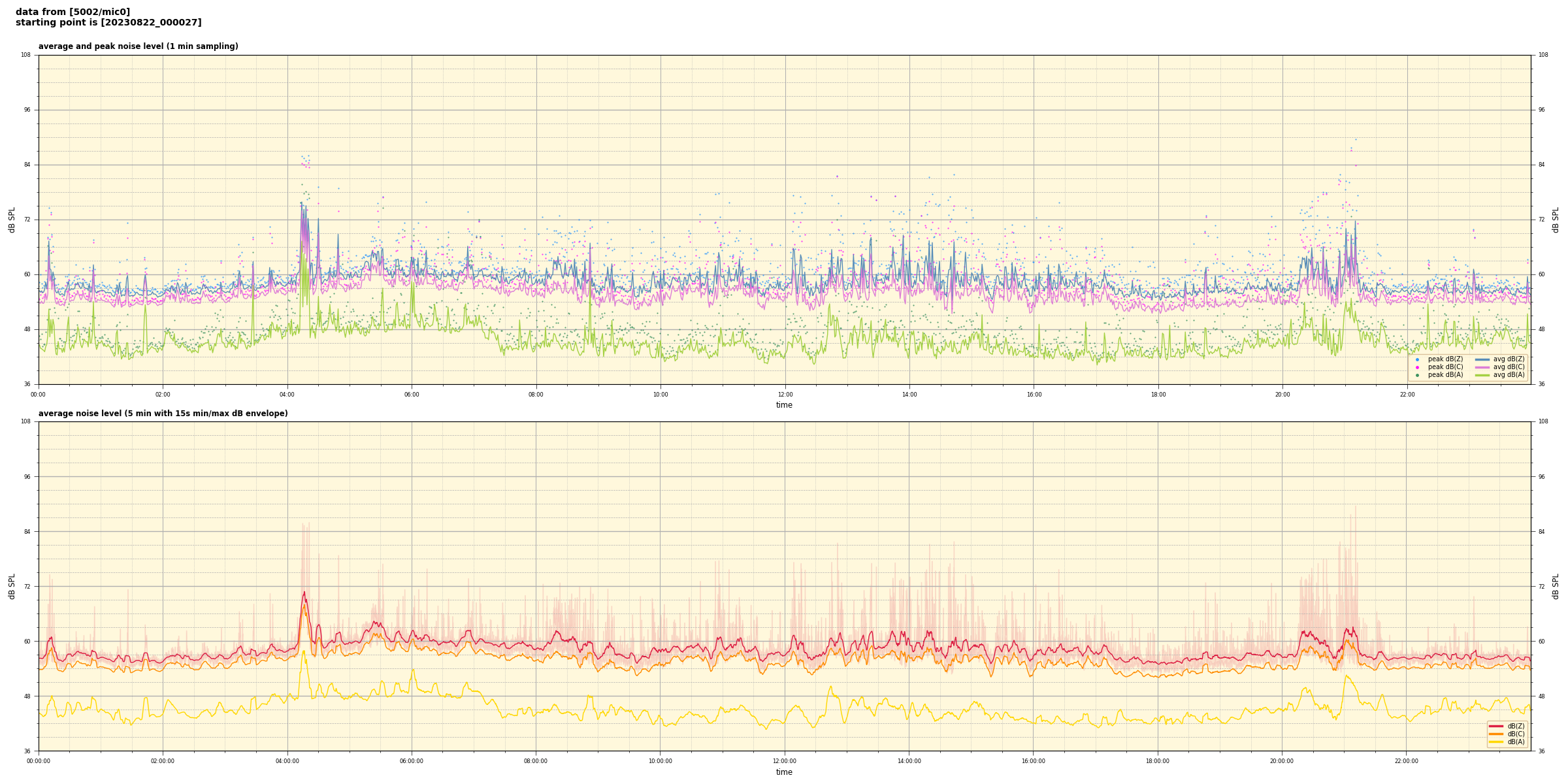Select the avg dB(A) green line legend swatch
Screen dimensions: 1568x784
[1482, 375]
